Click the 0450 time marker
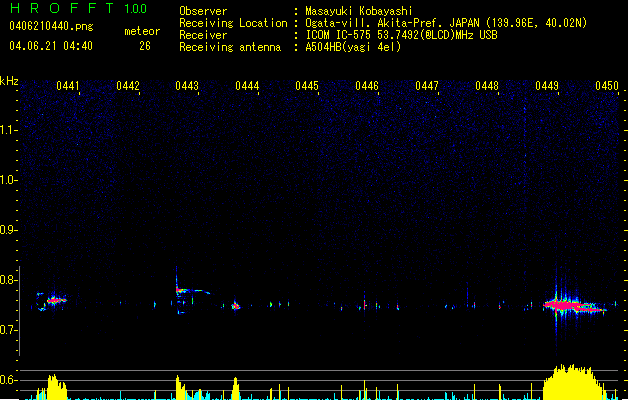 [x=607, y=86]
